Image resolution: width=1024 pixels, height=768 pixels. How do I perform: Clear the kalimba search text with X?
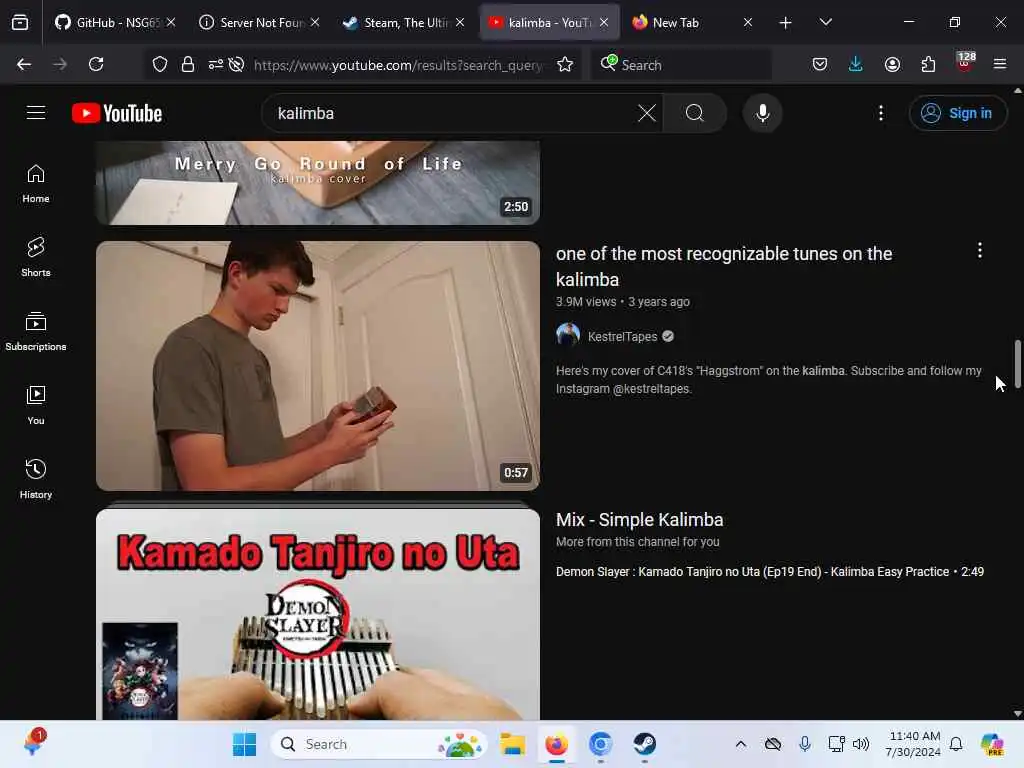pyautogui.click(x=647, y=113)
